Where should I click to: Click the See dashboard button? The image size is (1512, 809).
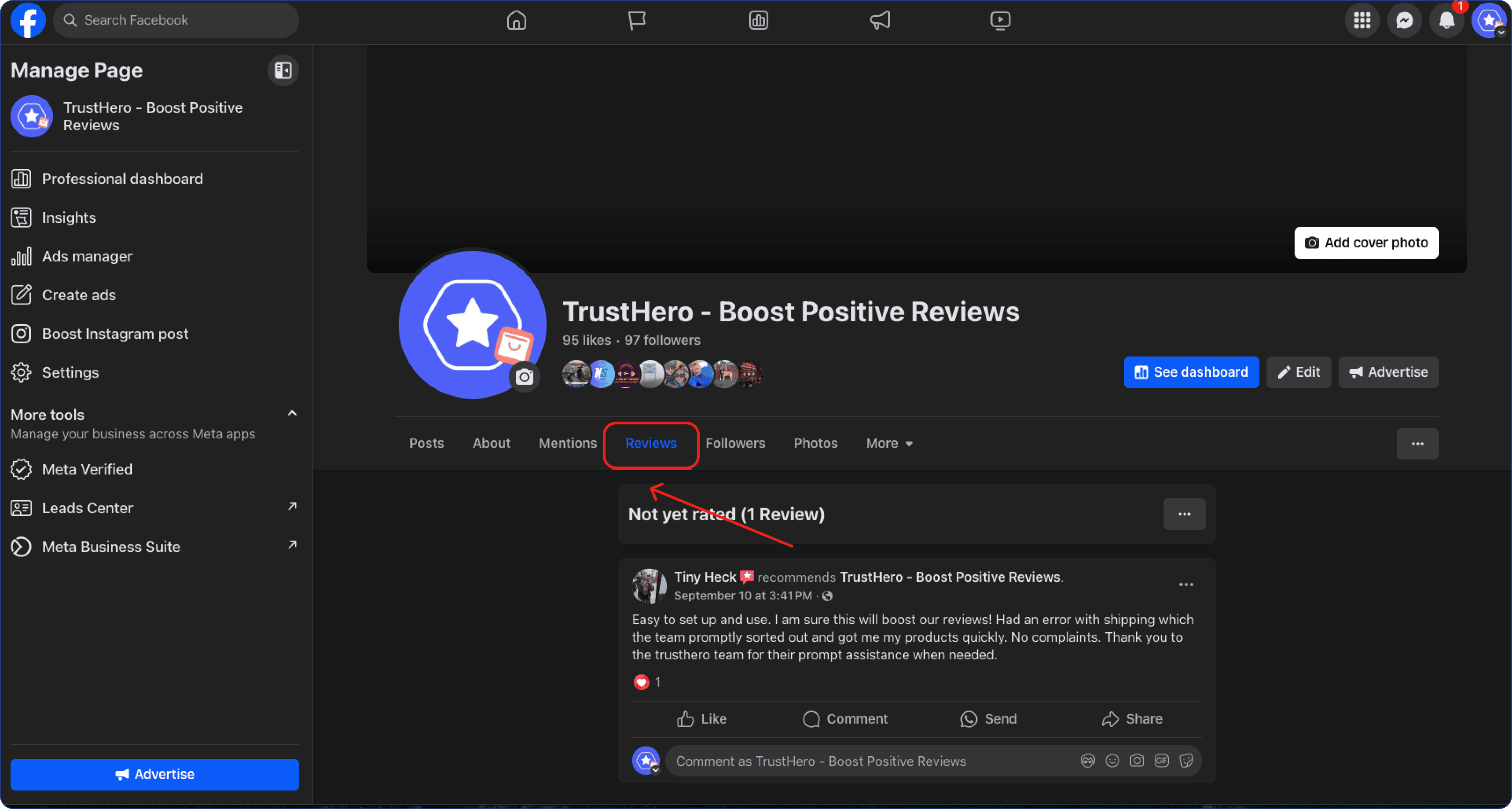1191,372
